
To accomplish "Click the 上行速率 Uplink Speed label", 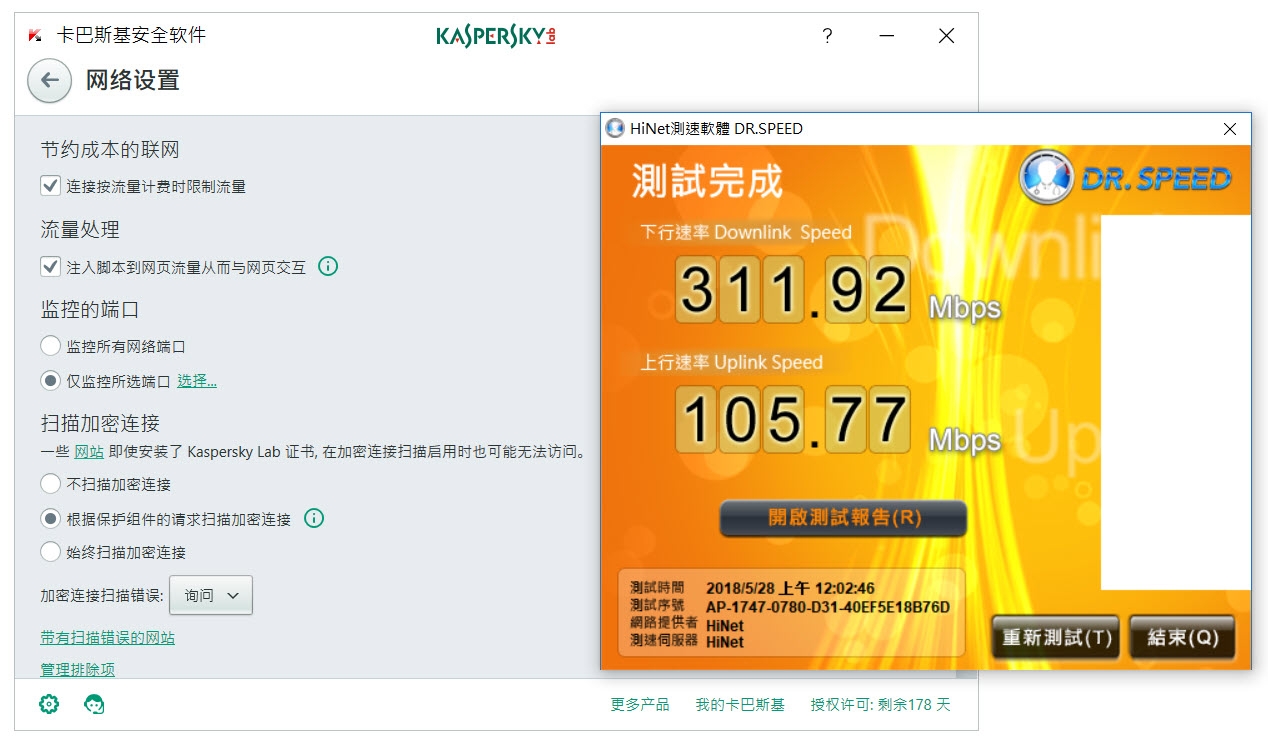I will [x=732, y=362].
